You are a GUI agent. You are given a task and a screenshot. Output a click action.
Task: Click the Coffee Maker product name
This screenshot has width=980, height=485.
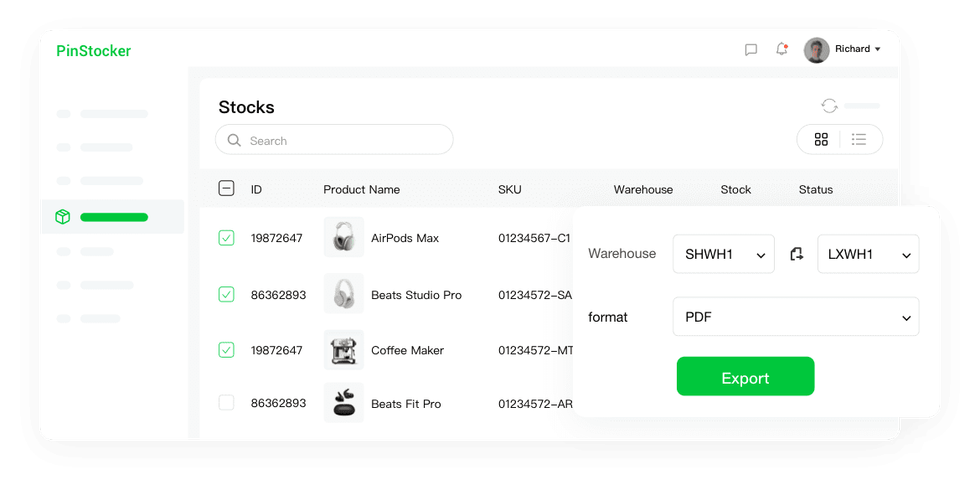[x=408, y=351]
